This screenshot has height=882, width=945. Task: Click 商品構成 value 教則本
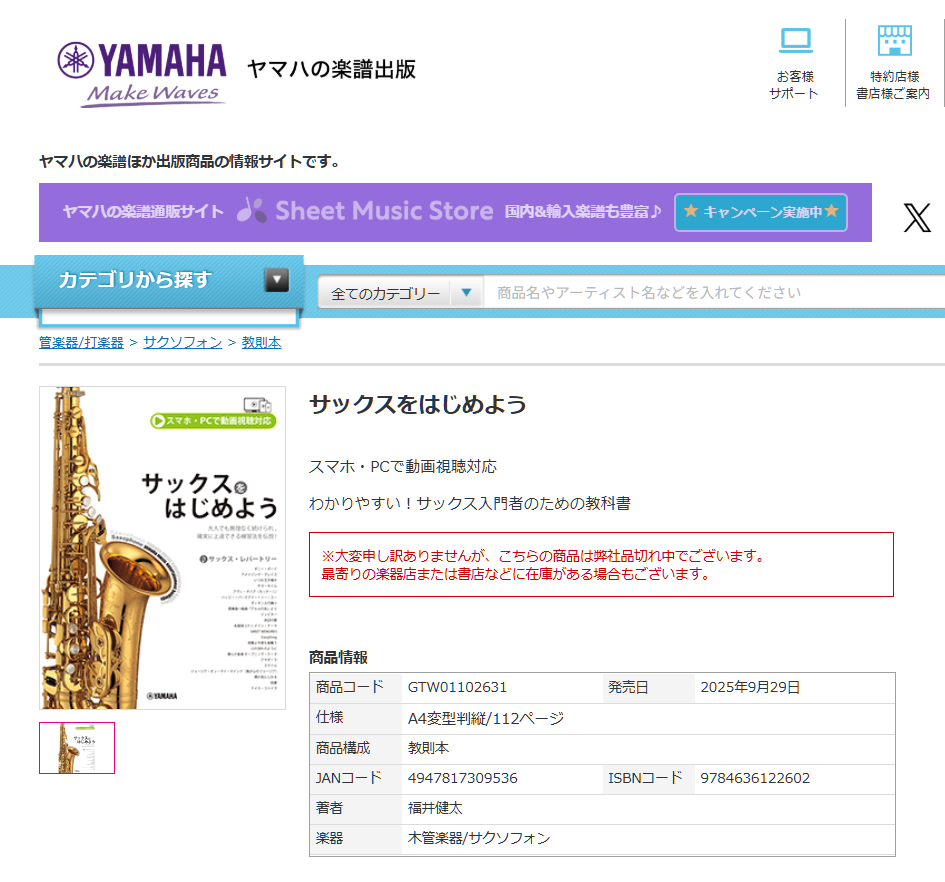pyautogui.click(x=429, y=748)
